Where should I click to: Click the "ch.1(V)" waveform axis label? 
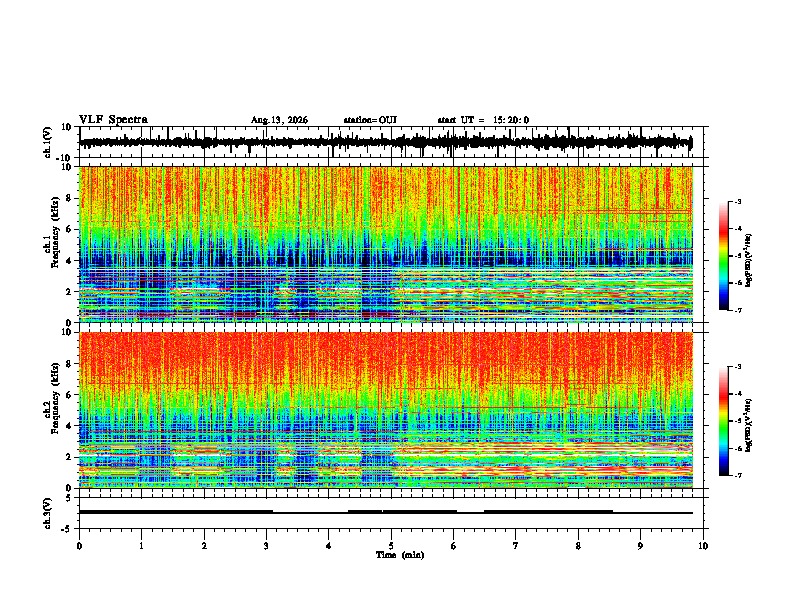click(48, 142)
